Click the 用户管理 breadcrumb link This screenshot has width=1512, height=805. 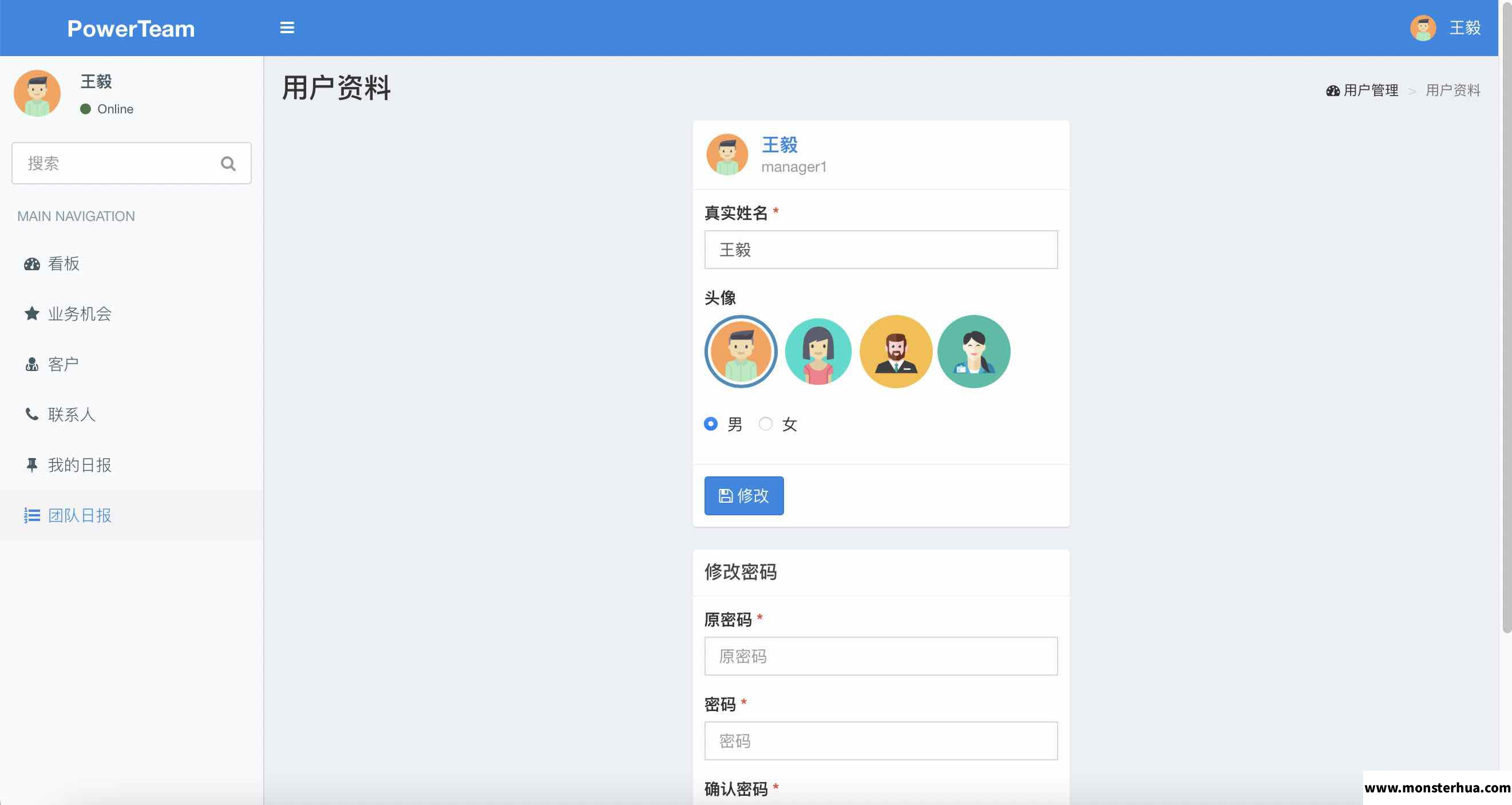click(x=1371, y=90)
